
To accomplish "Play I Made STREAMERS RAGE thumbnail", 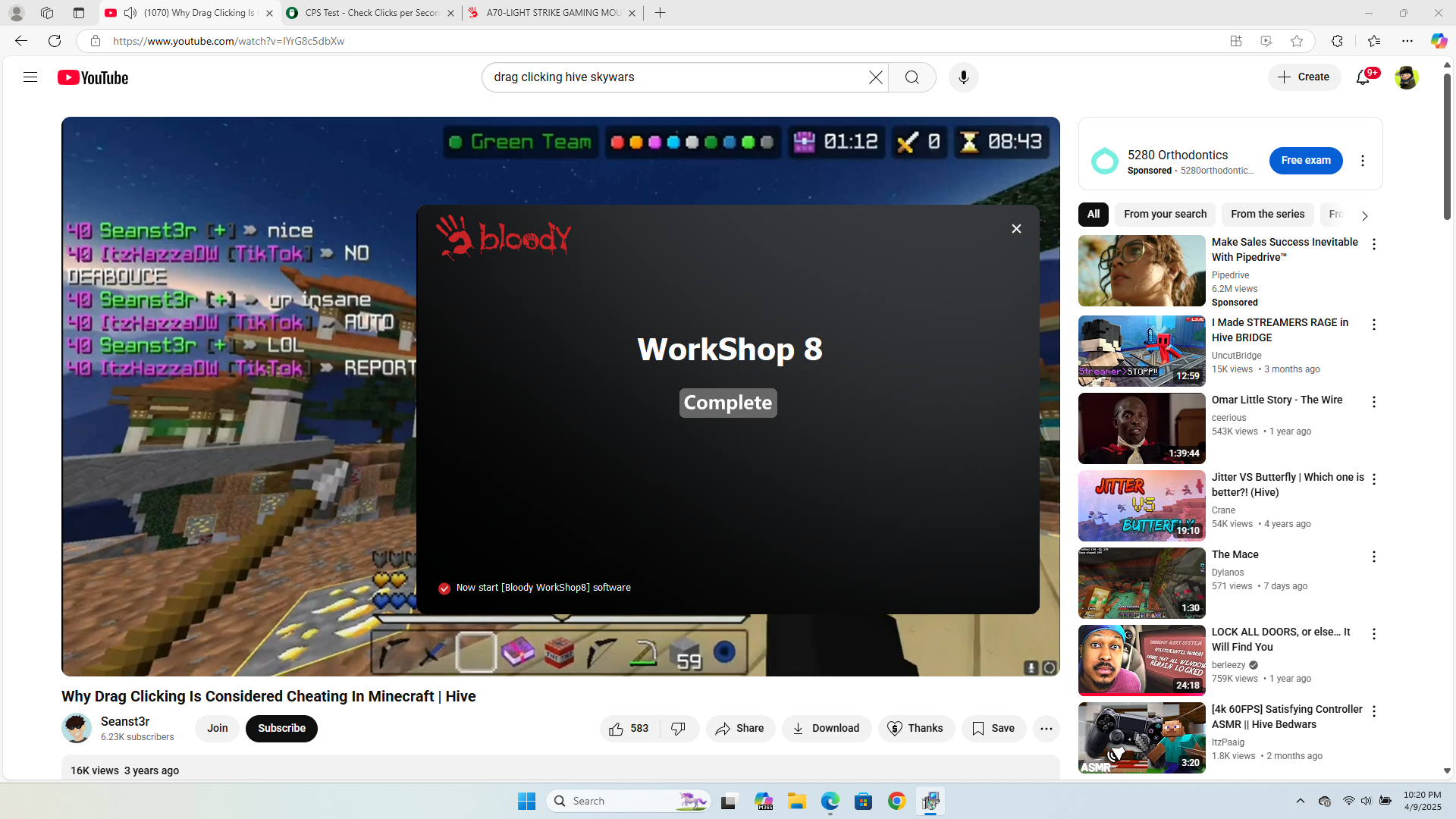I will pyautogui.click(x=1142, y=351).
